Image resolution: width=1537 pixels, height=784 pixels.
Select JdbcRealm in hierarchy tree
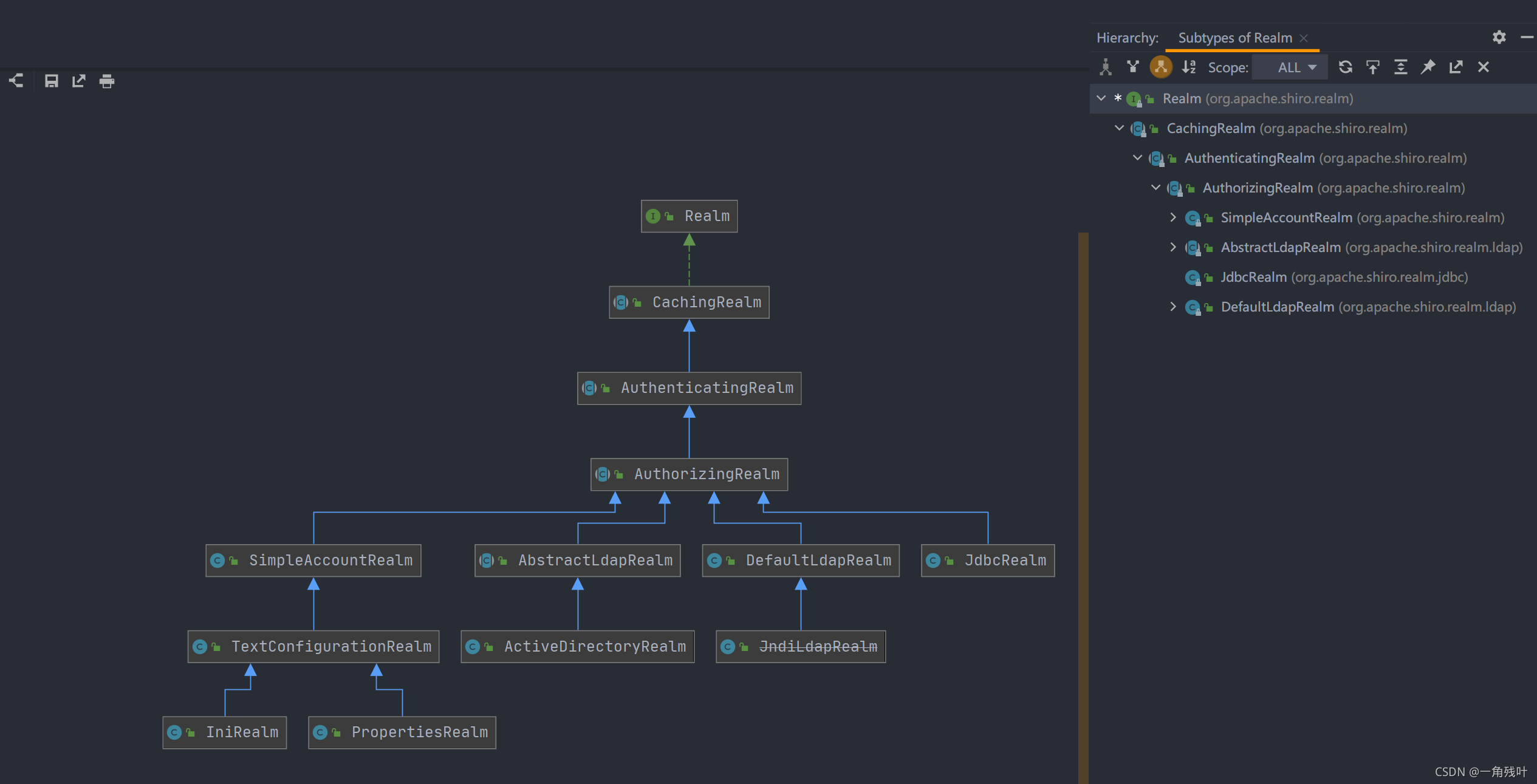[x=1253, y=277]
